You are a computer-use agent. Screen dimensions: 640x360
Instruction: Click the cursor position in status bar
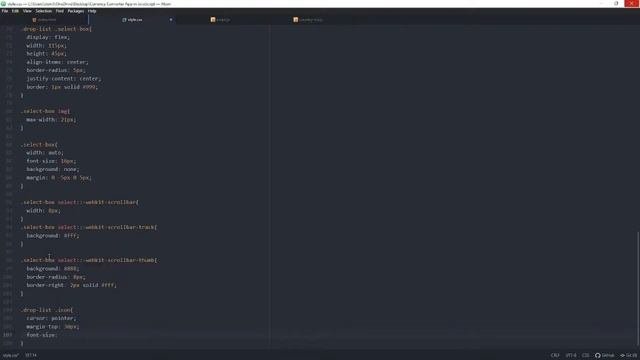point(31,356)
